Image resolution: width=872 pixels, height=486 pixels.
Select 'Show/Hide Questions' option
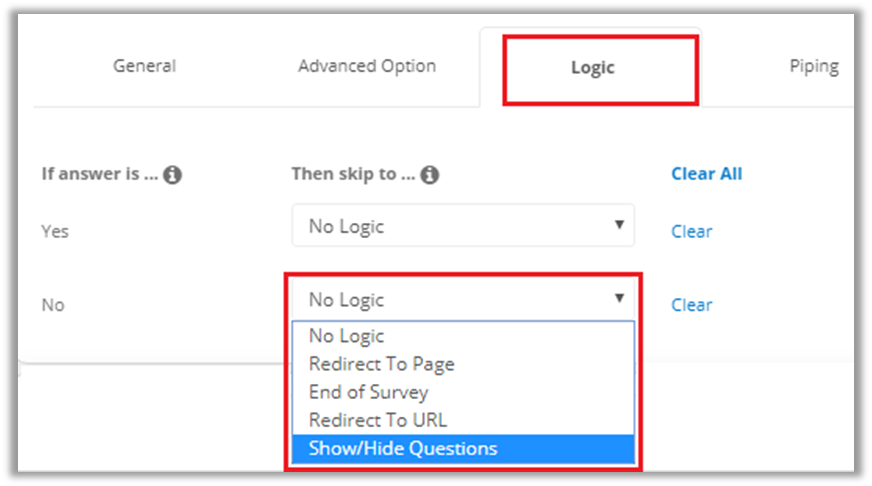pyautogui.click(x=402, y=448)
